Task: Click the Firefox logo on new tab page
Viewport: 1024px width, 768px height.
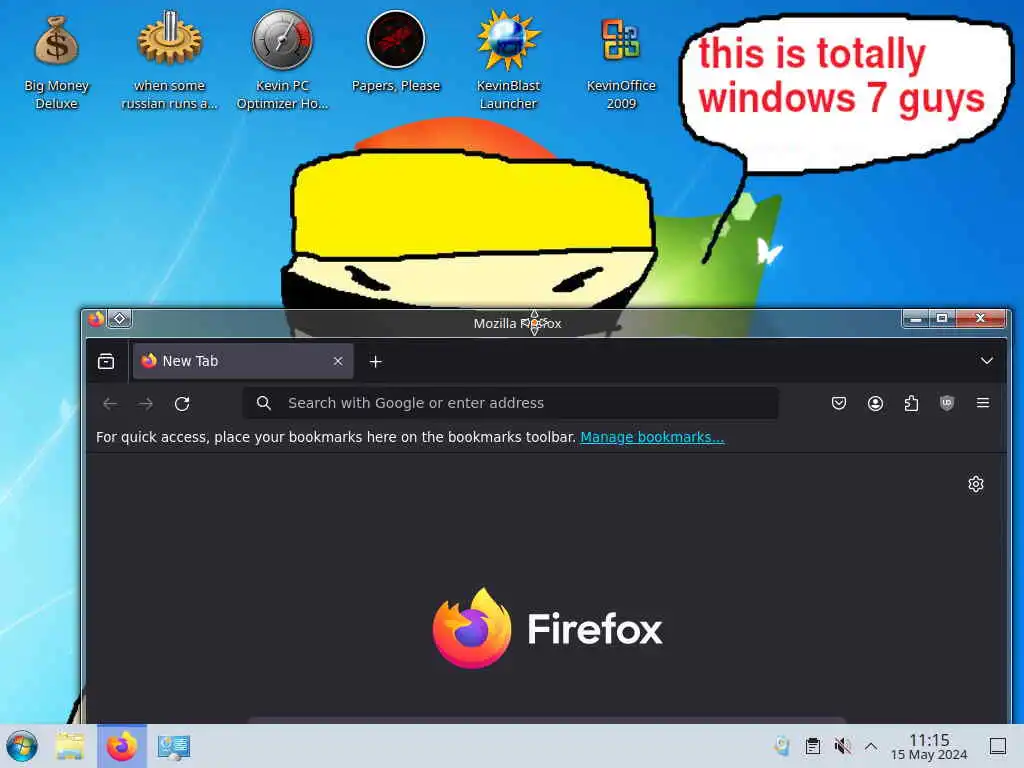Action: click(x=547, y=628)
